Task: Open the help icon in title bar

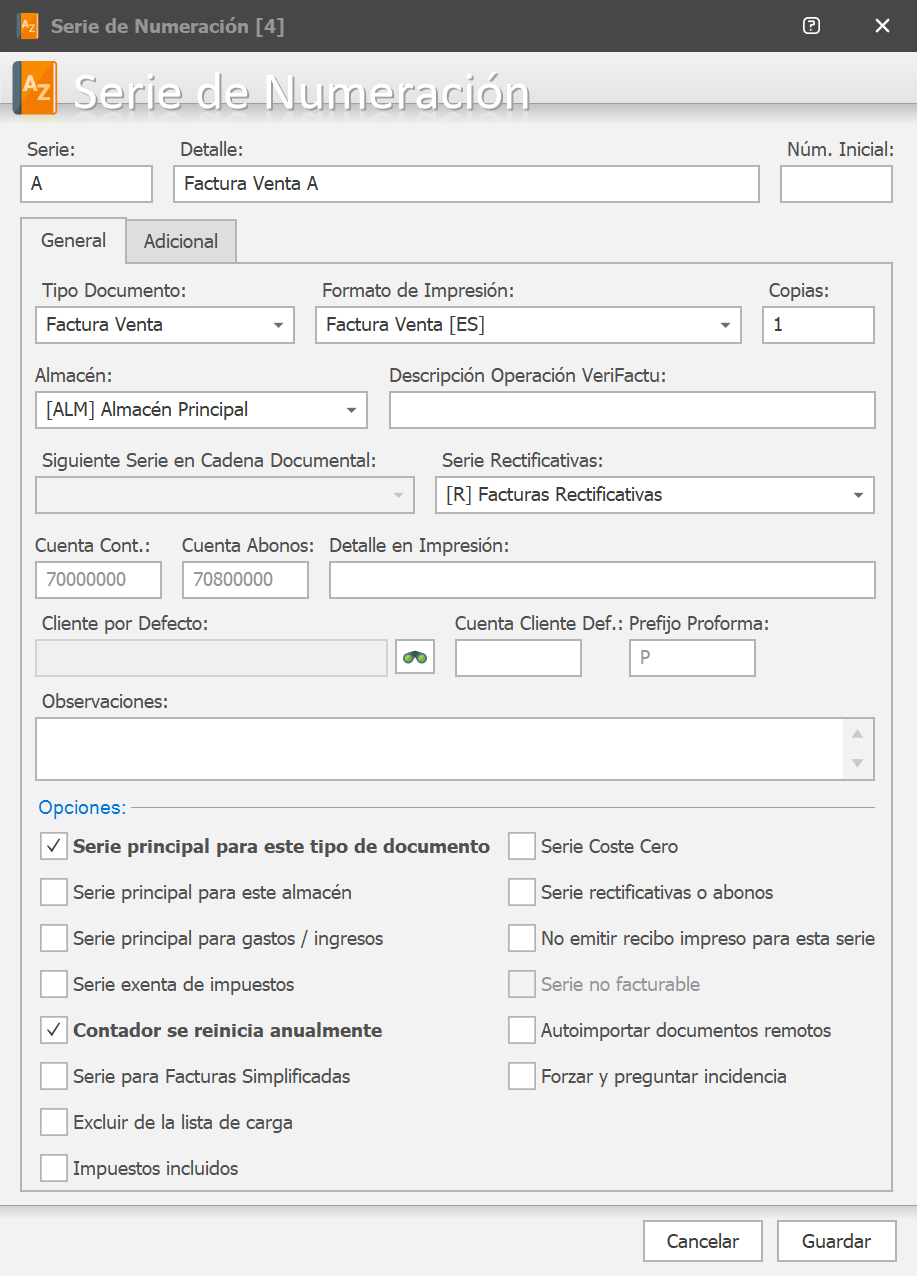Action: click(x=812, y=26)
